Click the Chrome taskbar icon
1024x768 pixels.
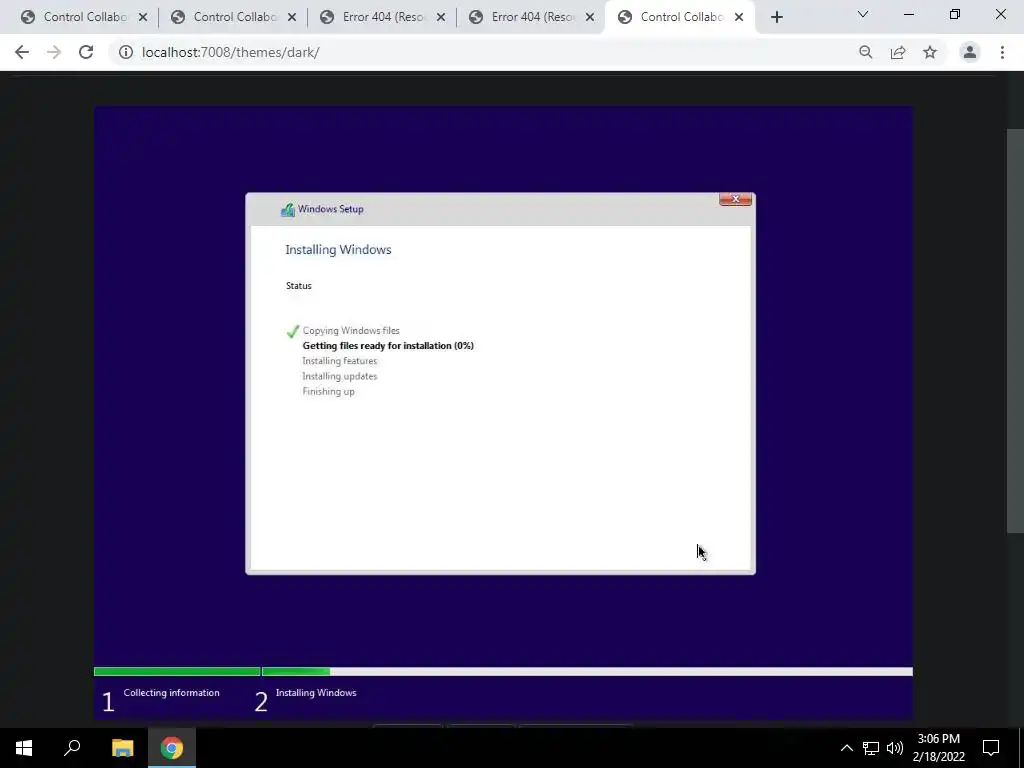tap(172, 748)
